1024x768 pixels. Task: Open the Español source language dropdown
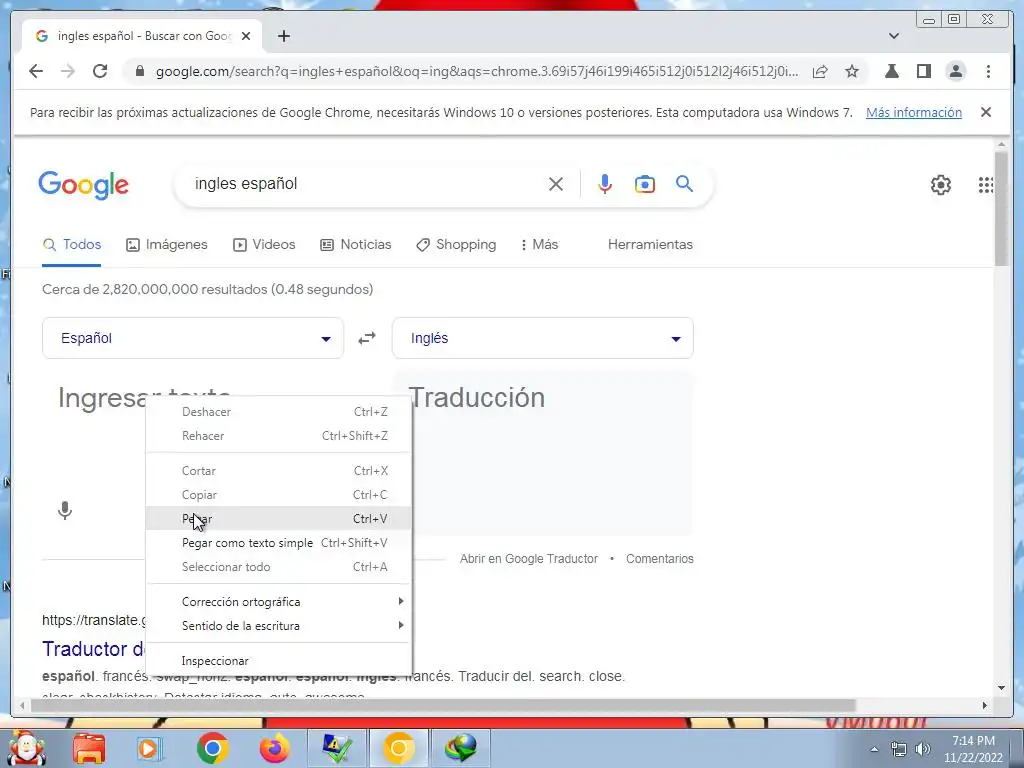(x=193, y=338)
